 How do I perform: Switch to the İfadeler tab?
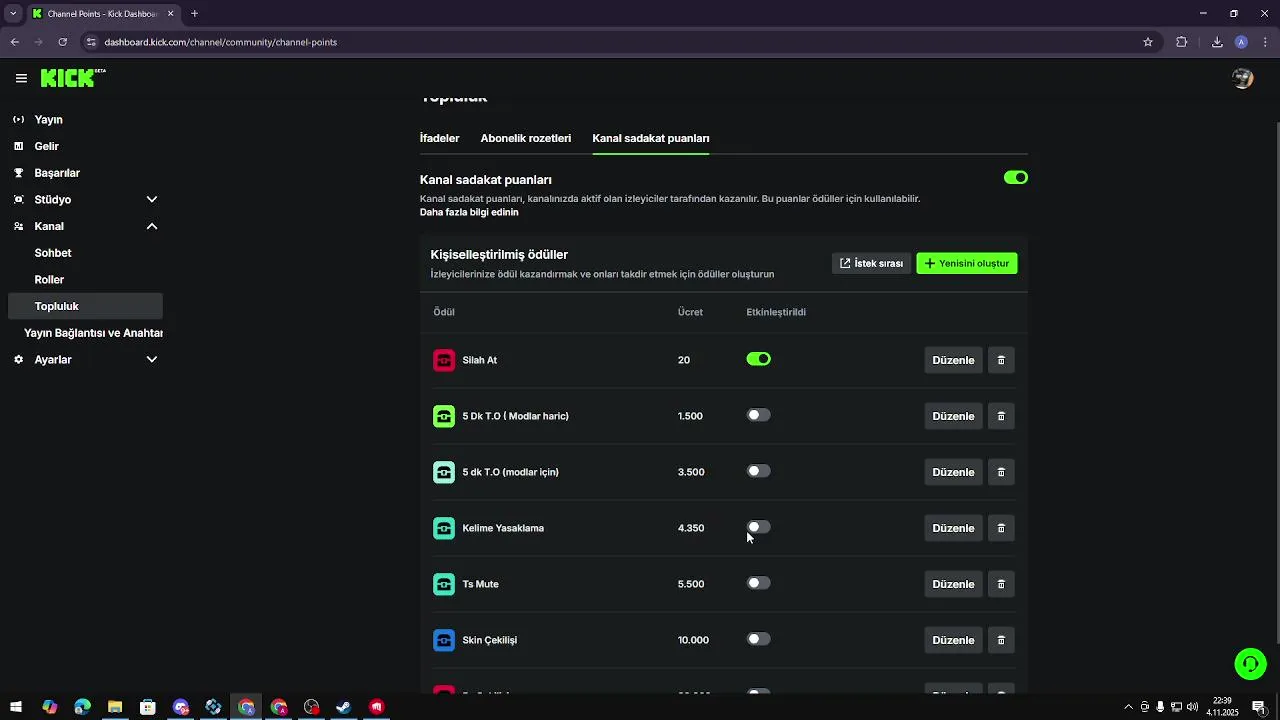[x=439, y=138]
